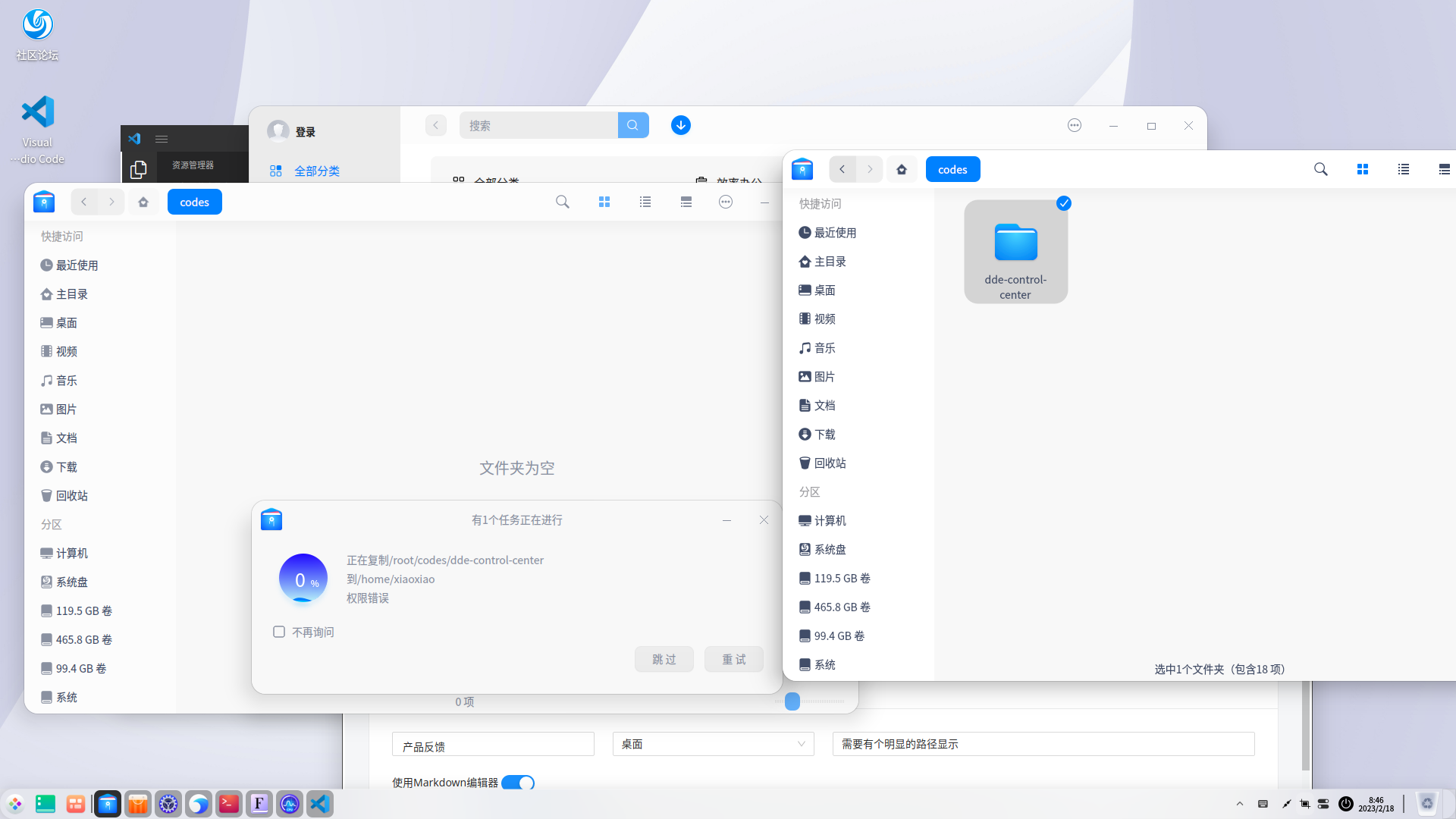Image resolution: width=1456 pixels, height=819 pixels.
Task: Click the 跳过 button in copy dialog
Action: (x=664, y=660)
